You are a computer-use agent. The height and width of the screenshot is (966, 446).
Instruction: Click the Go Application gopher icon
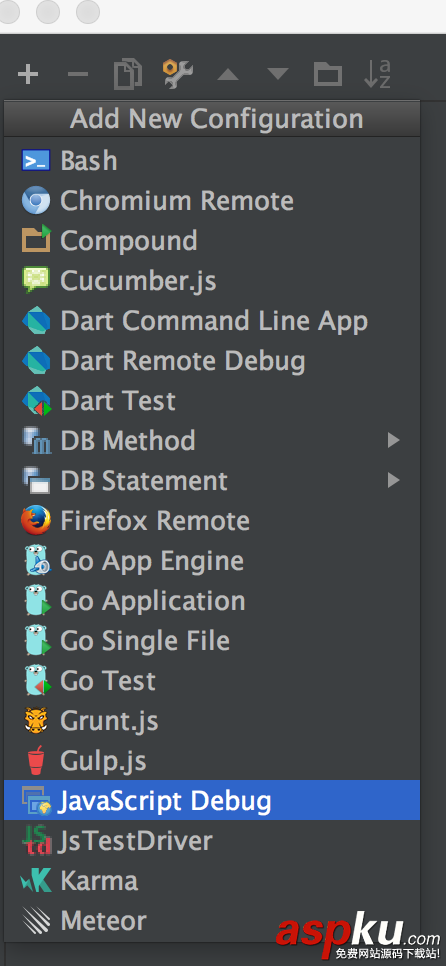click(x=37, y=601)
